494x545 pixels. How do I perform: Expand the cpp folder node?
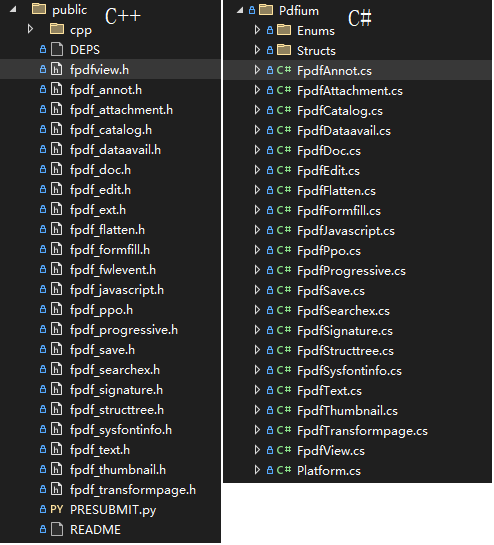31,29
